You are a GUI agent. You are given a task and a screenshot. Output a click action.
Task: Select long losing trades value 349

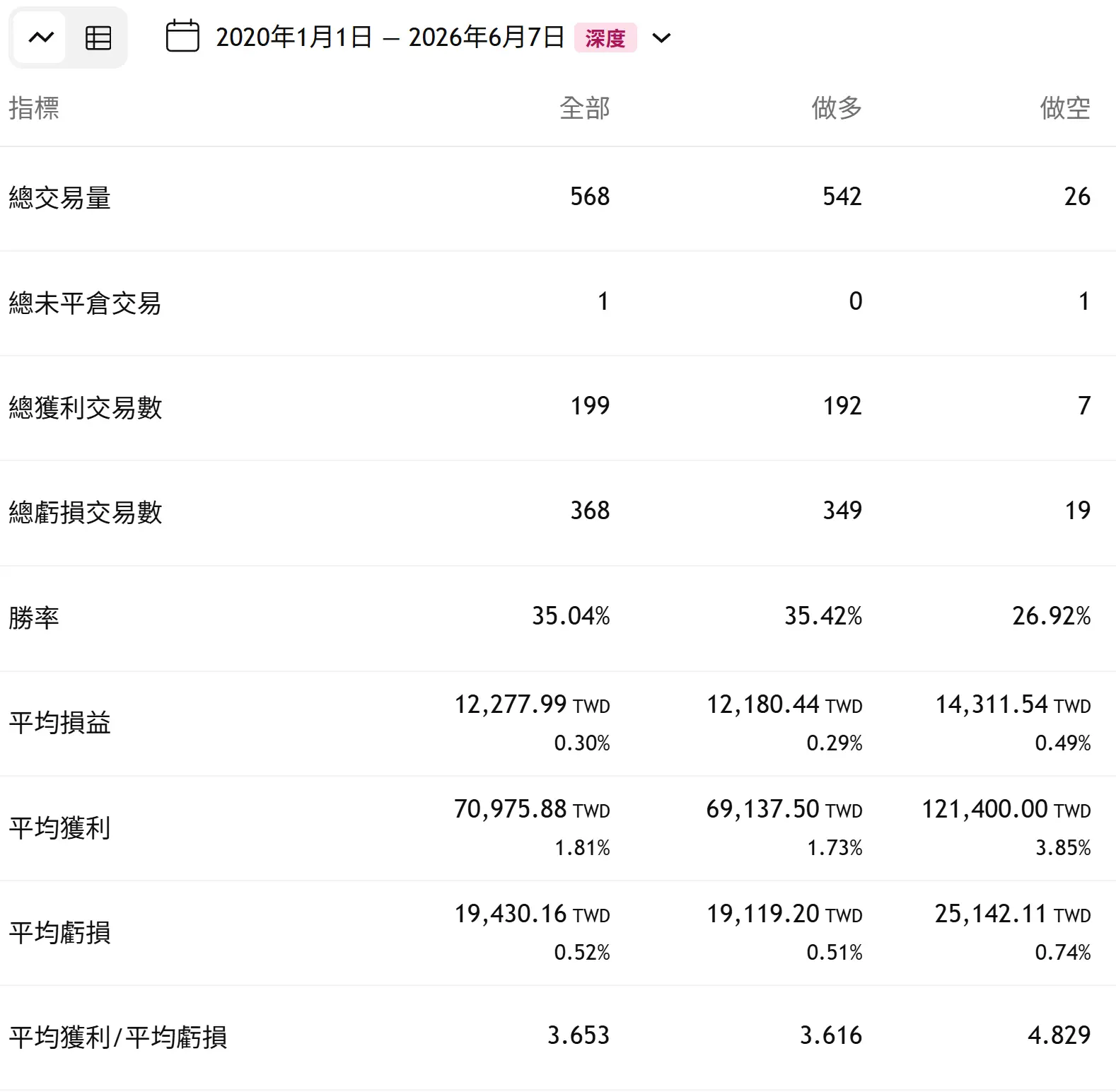pos(842,511)
